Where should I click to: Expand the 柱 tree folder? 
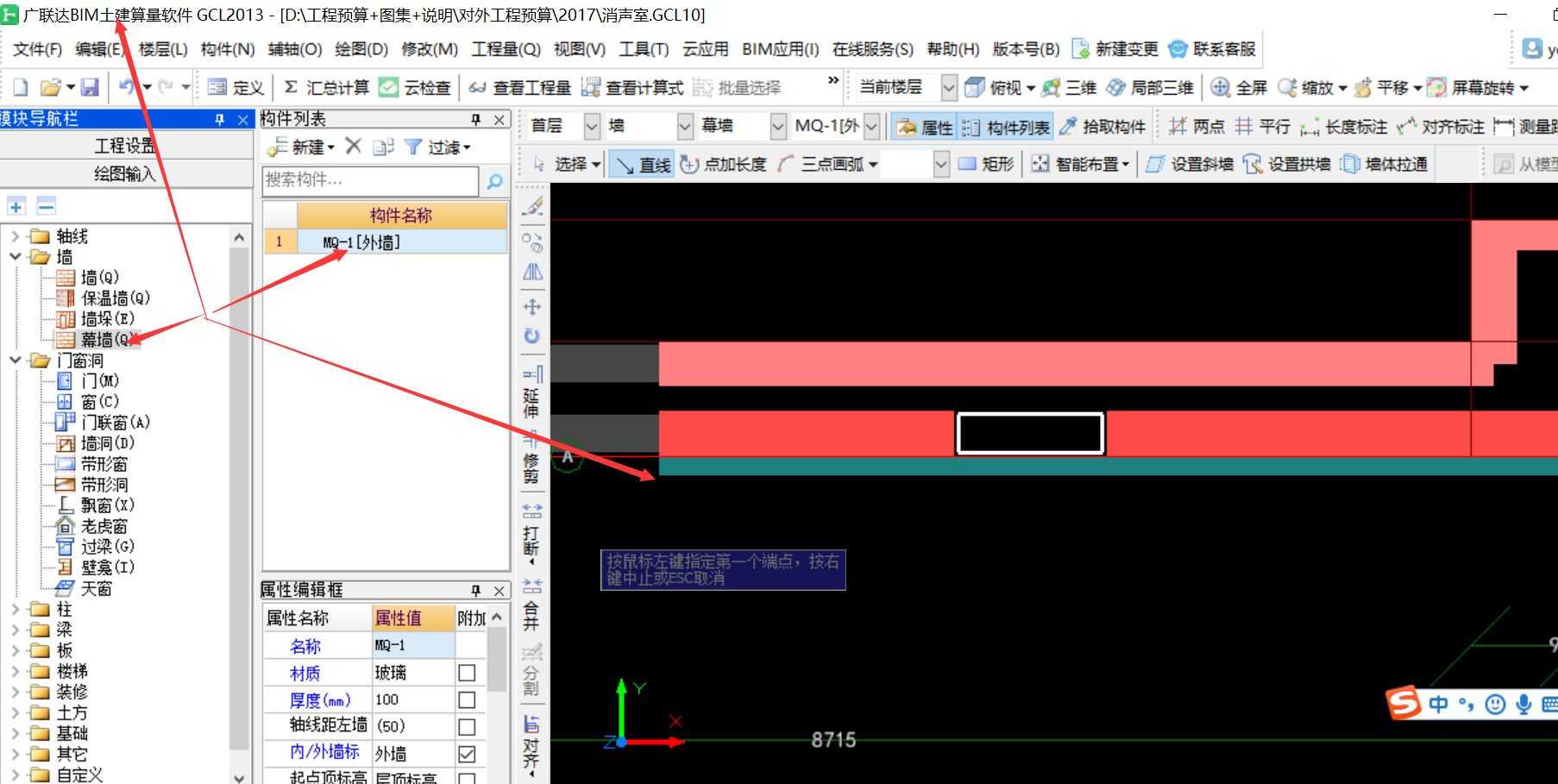(16, 609)
